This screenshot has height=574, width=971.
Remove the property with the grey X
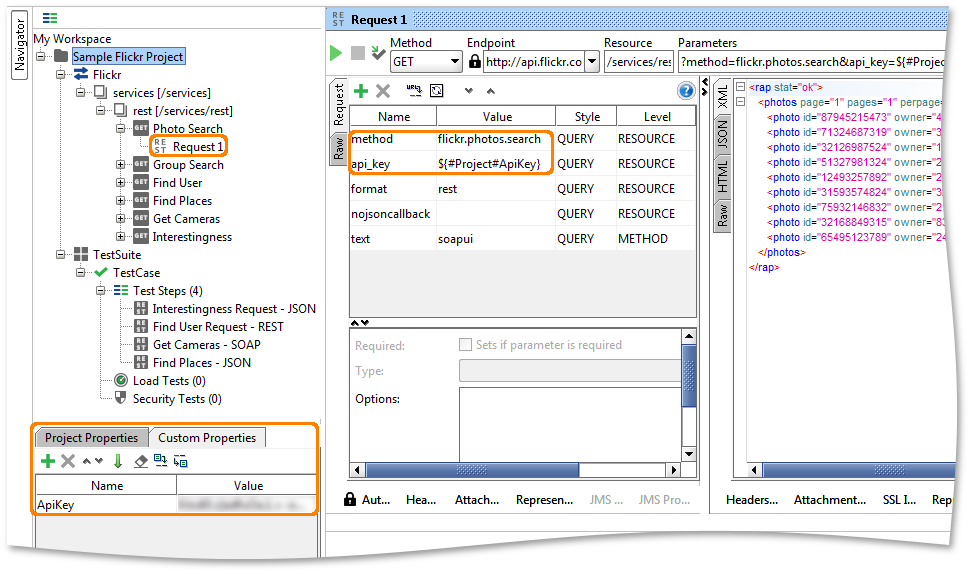[68, 461]
